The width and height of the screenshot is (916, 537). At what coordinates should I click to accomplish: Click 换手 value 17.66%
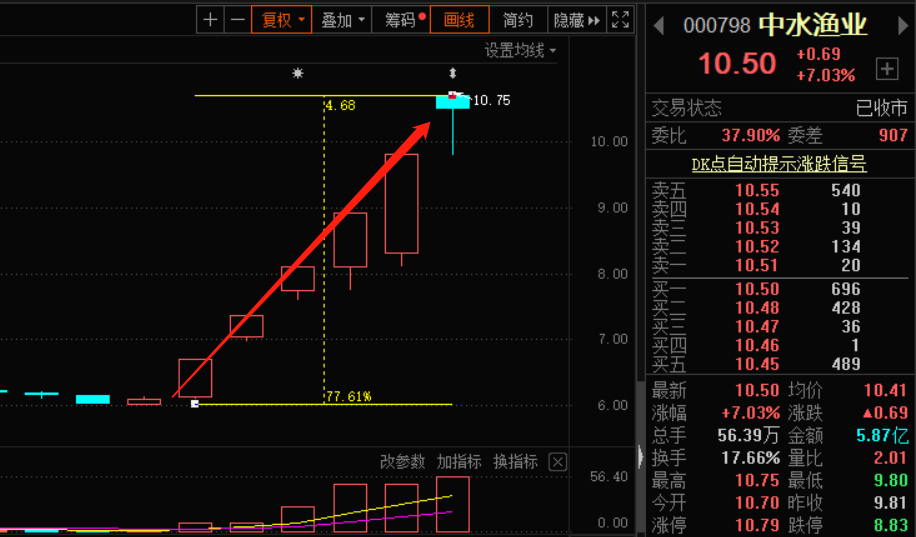tap(751, 458)
